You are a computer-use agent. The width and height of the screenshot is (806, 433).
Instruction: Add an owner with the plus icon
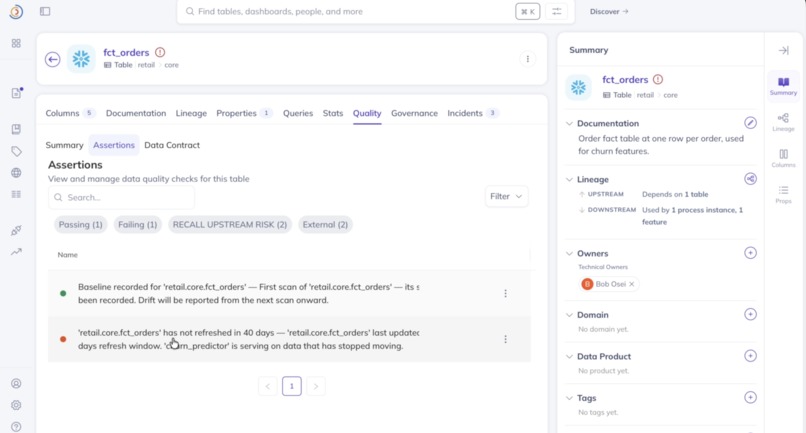tap(750, 253)
